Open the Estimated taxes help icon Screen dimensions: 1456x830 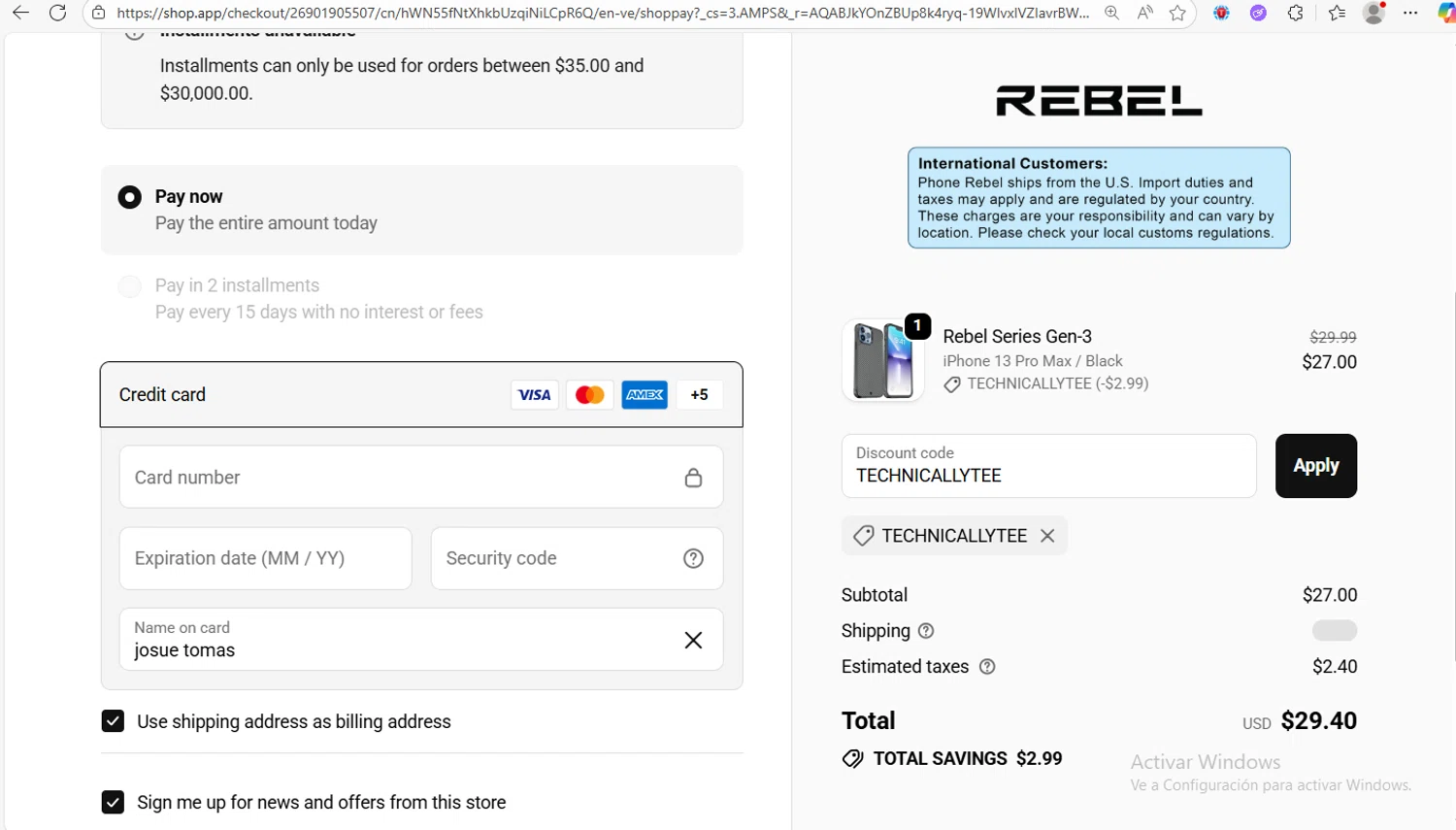[x=987, y=667]
